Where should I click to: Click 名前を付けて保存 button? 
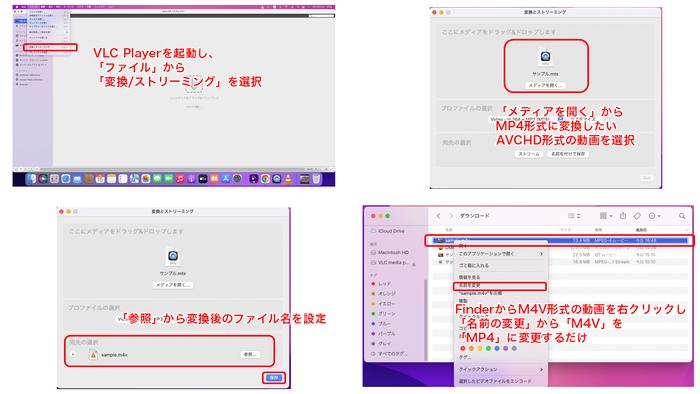tap(568, 154)
